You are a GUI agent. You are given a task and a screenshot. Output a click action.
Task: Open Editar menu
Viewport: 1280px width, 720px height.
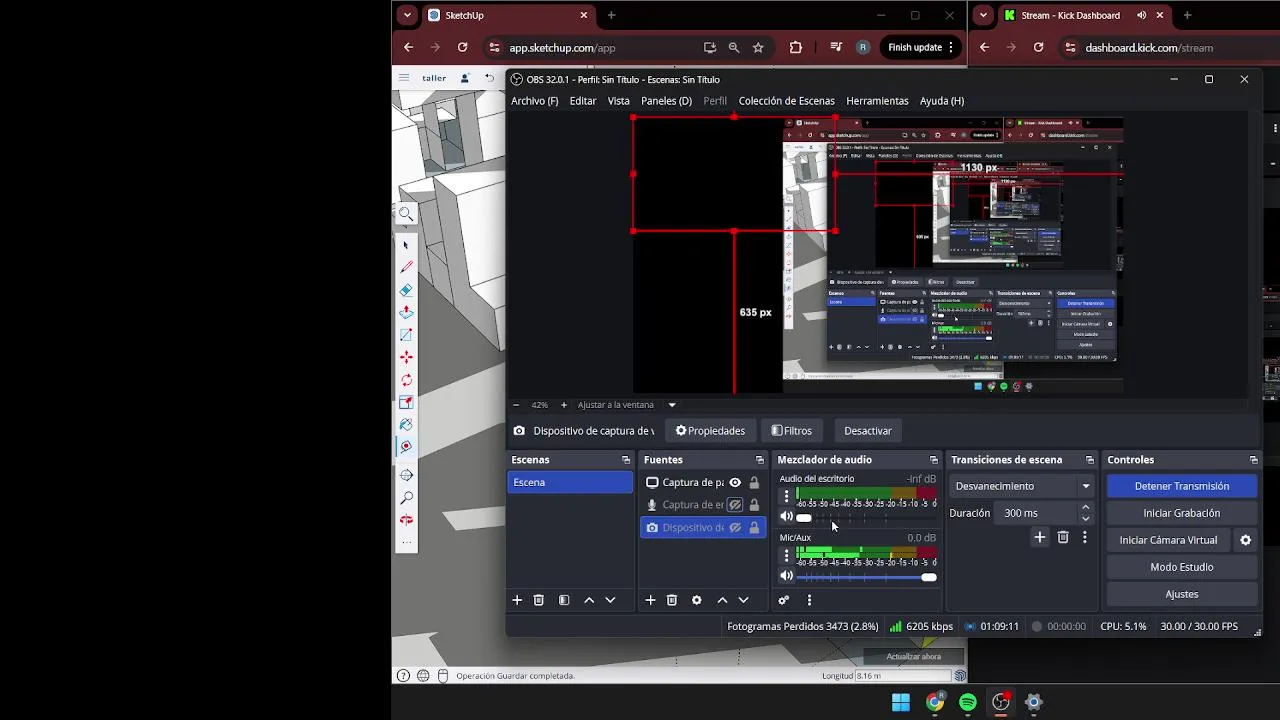[583, 101]
